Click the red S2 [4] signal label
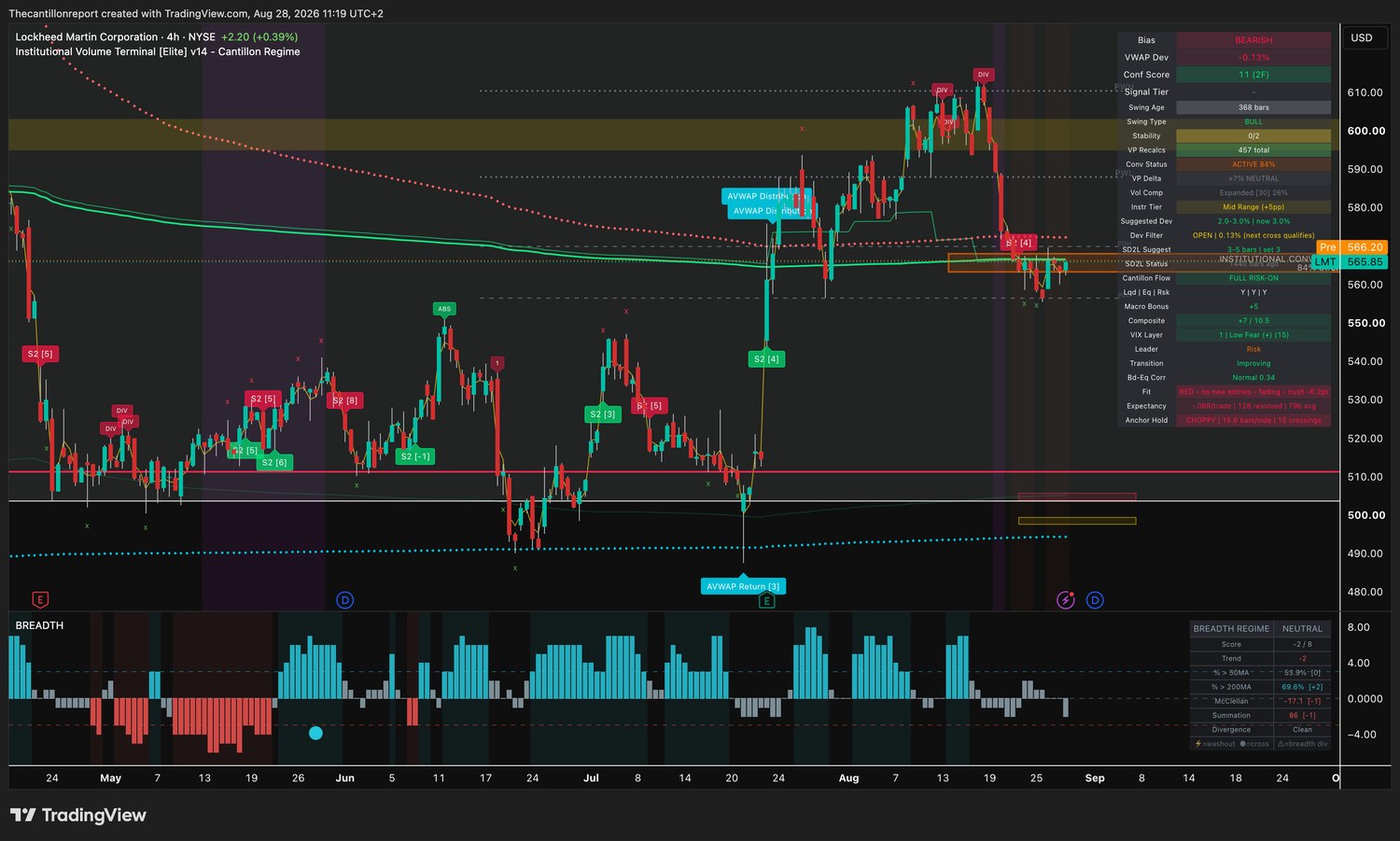The image size is (1400, 841). point(1018,243)
